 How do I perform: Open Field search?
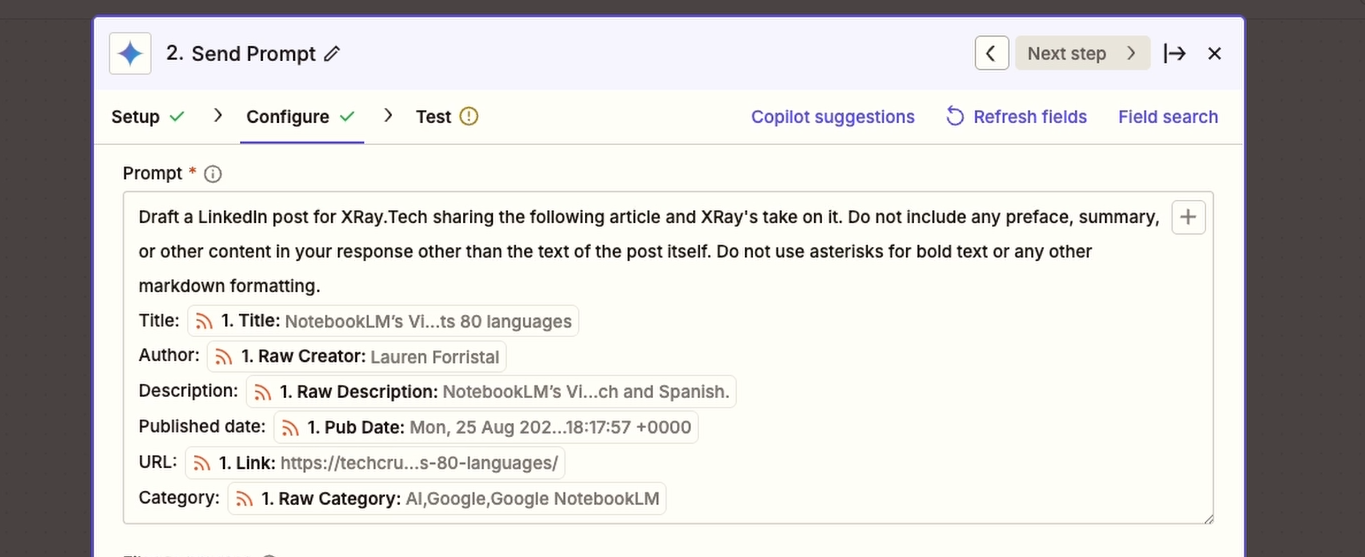(x=1168, y=117)
